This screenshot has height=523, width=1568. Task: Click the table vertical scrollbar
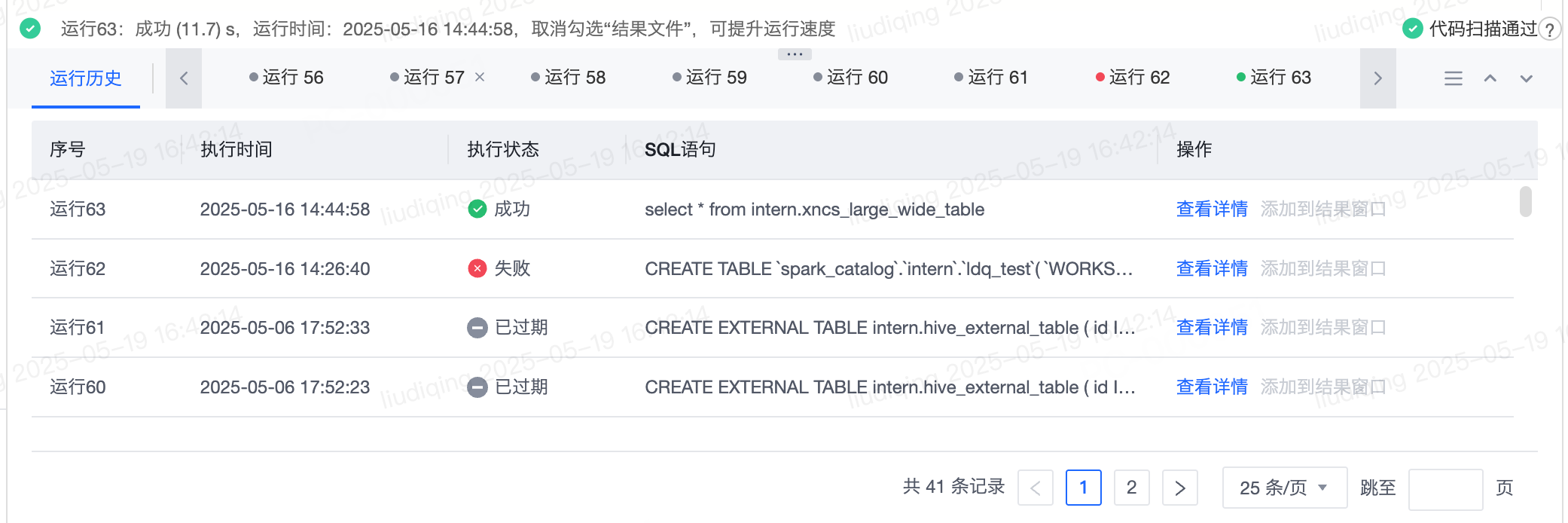pos(1525,201)
